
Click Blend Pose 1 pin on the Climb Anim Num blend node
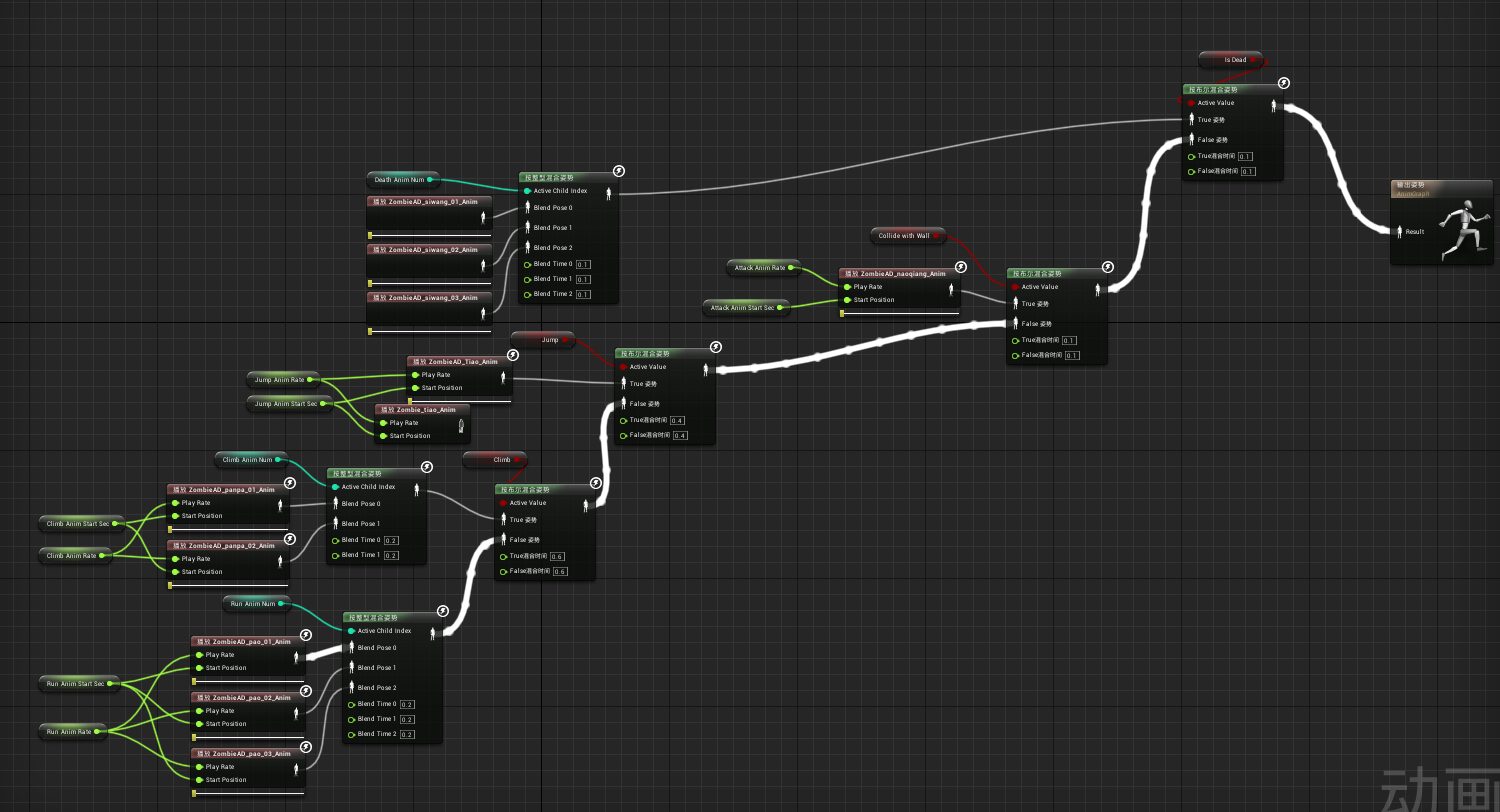click(335, 523)
